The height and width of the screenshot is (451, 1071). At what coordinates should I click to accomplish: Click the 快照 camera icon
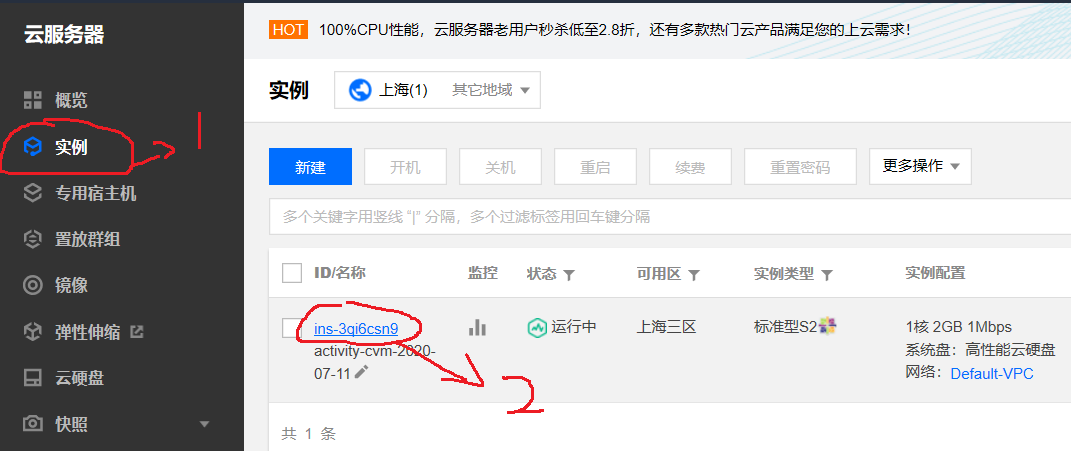pos(32,424)
